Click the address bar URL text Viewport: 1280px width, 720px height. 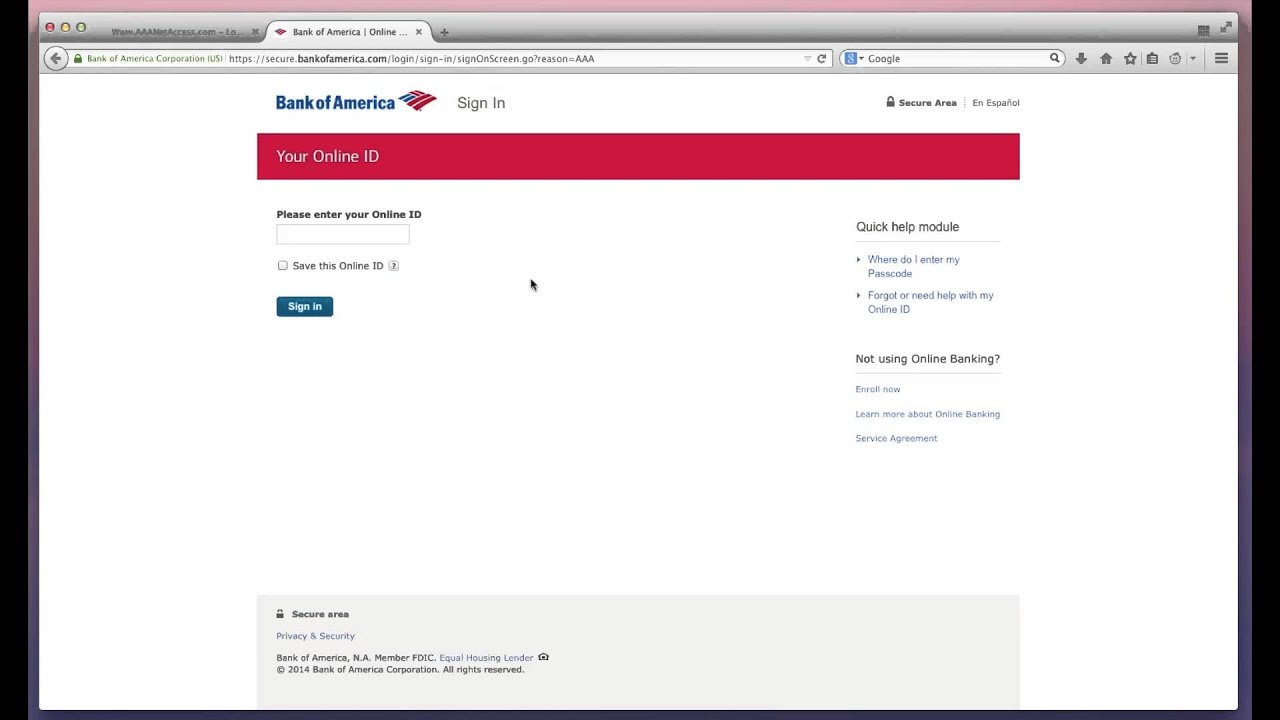click(x=412, y=59)
